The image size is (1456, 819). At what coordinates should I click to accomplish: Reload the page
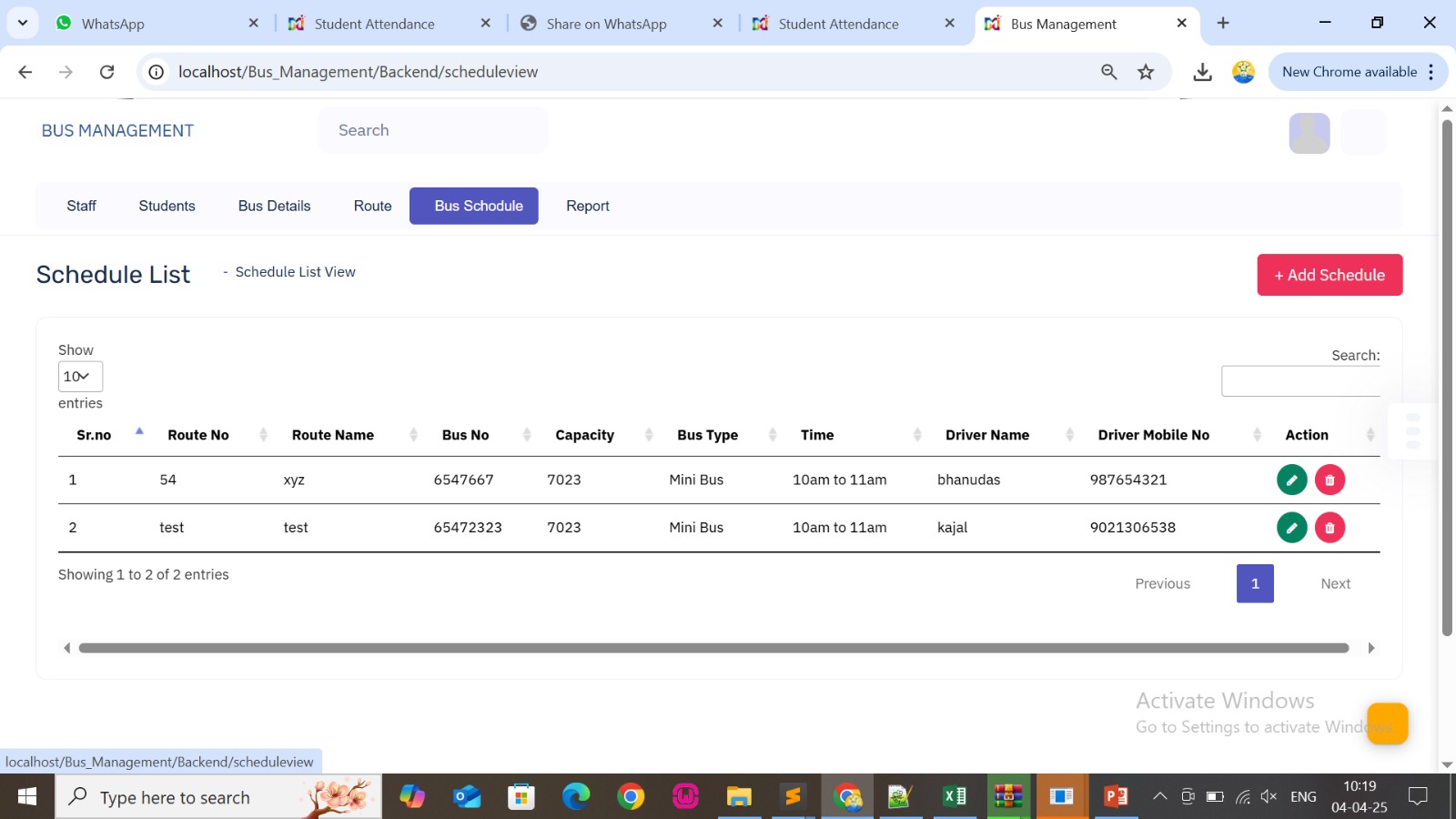coord(106,72)
